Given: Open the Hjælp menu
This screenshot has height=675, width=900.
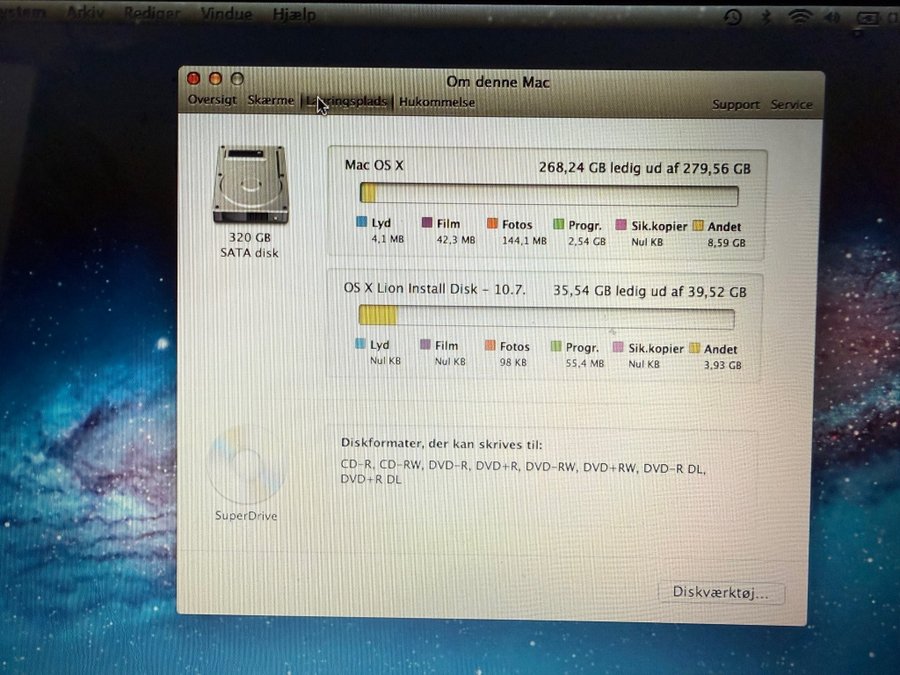Looking at the screenshot, I should (x=294, y=15).
